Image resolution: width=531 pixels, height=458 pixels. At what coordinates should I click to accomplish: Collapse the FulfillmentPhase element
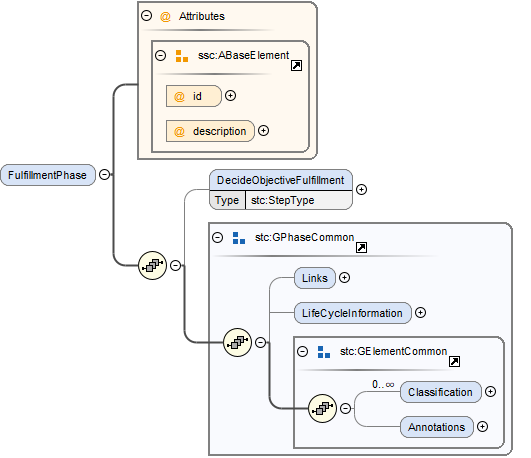(x=105, y=174)
